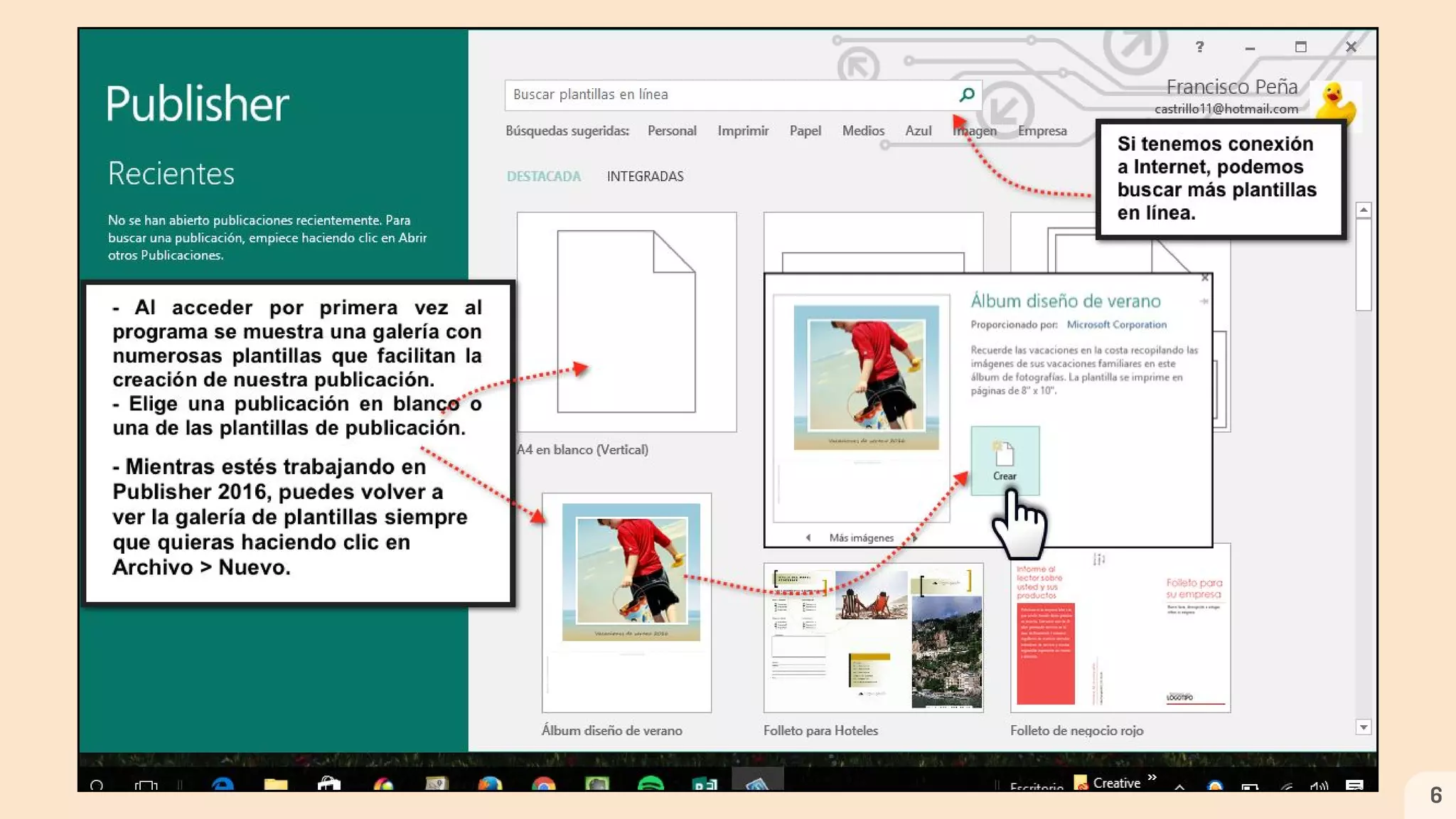Close the Álbum diseño de verano preview

click(1204, 278)
